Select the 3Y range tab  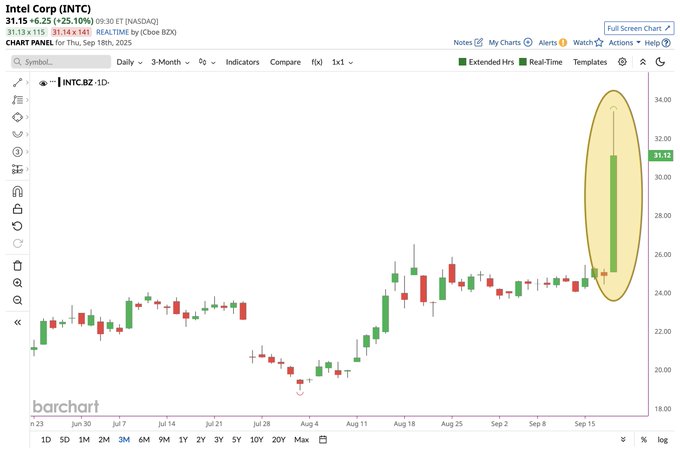tap(219, 439)
